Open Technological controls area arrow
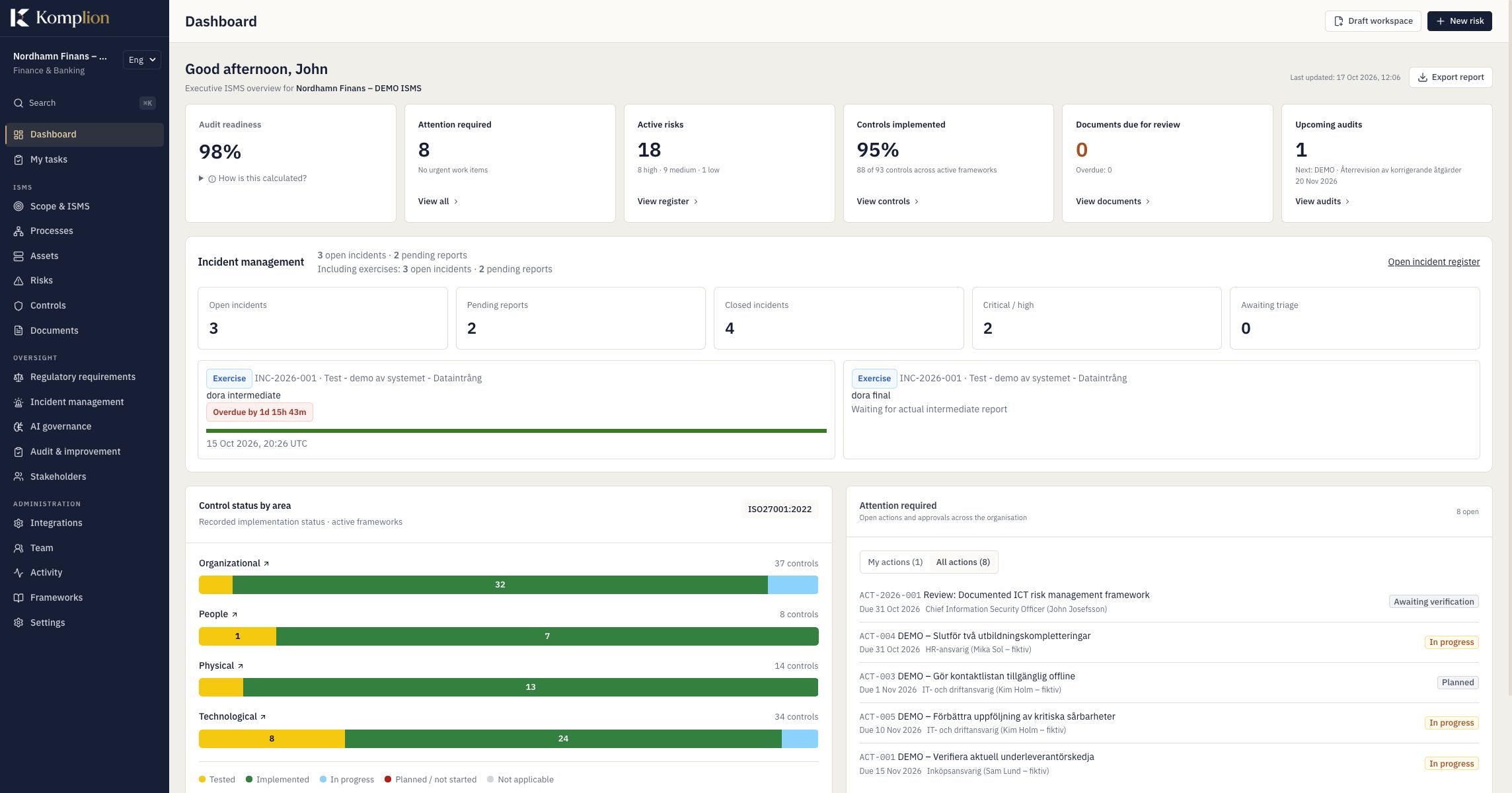This screenshot has height=793, width=1512. (263, 717)
